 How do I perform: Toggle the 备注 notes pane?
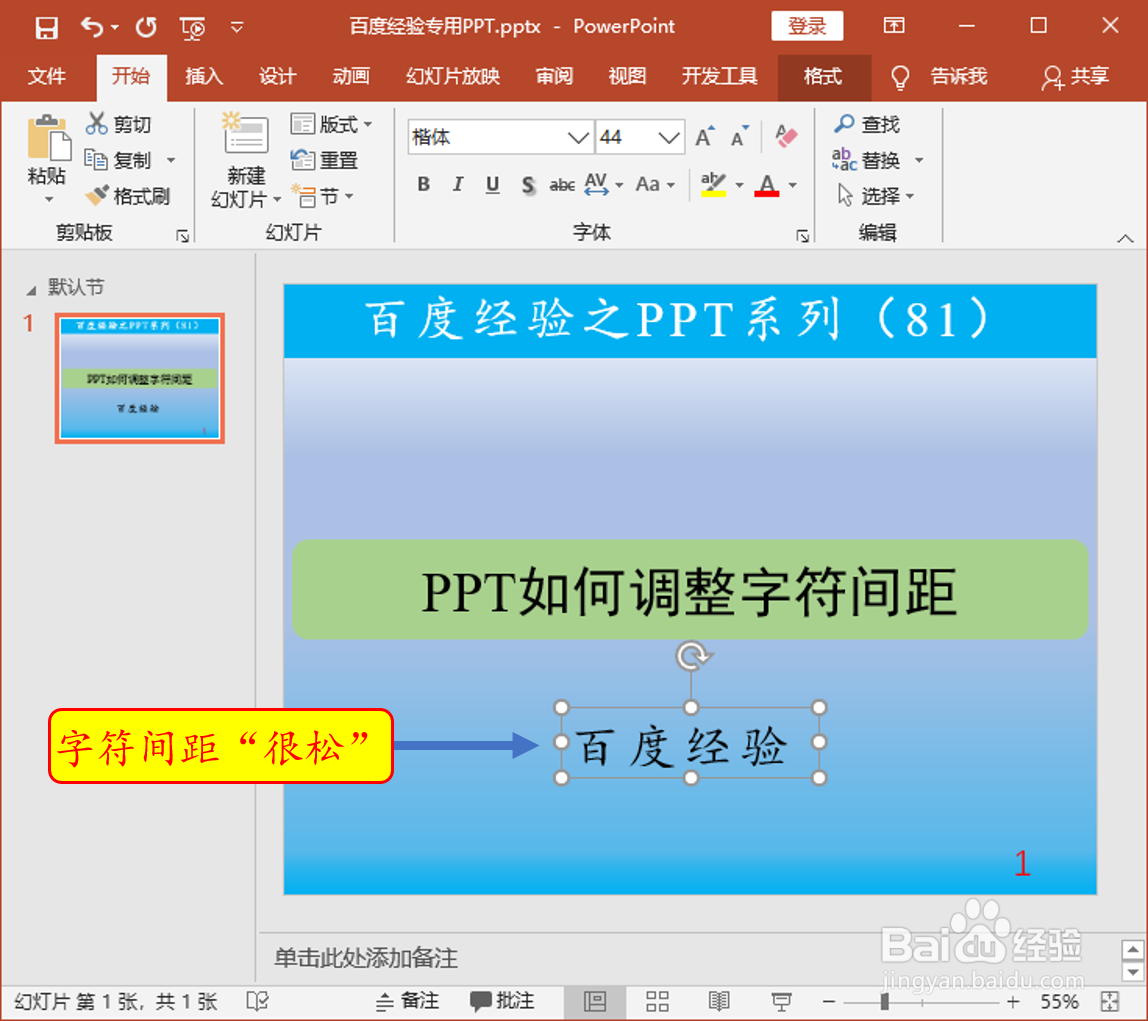407,1001
